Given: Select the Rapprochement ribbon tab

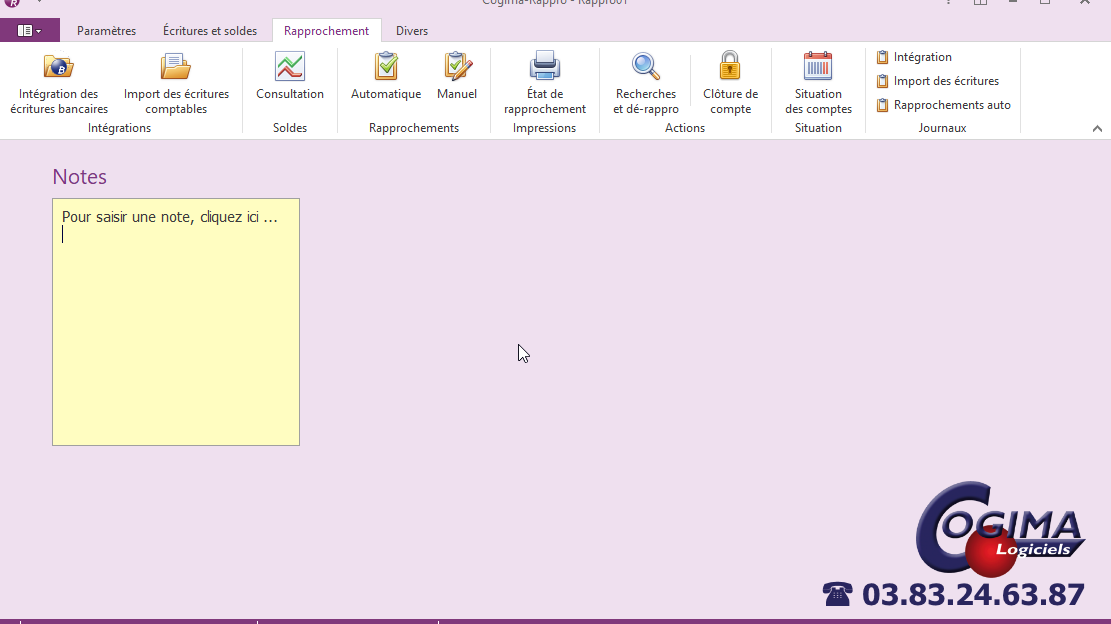Looking at the screenshot, I should coord(326,31).
